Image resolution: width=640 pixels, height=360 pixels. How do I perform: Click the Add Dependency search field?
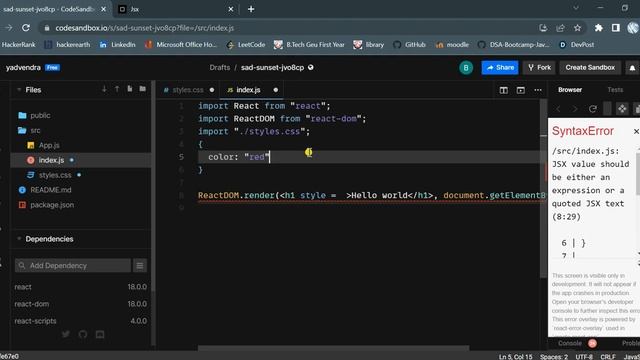[73, 266]
